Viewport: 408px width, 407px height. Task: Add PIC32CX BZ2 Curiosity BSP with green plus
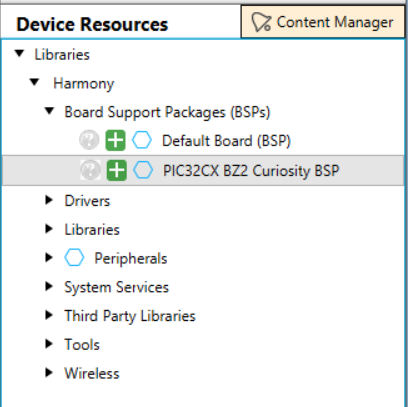[116, 170]
